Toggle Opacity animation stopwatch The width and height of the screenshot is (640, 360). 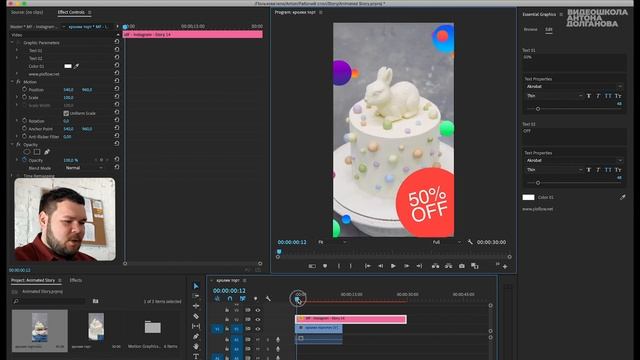24,160
